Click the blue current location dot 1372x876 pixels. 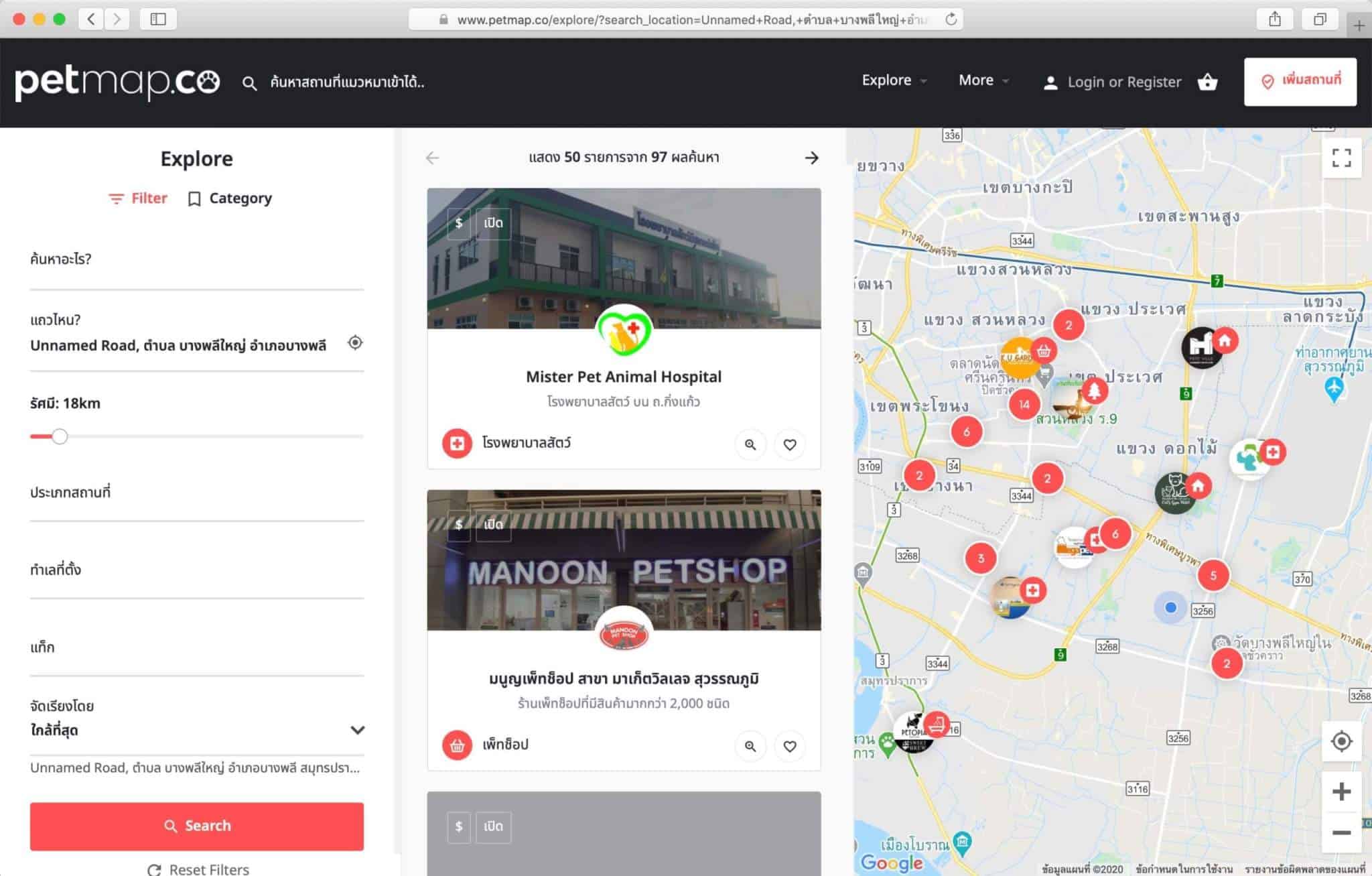tap(1170, 607)
